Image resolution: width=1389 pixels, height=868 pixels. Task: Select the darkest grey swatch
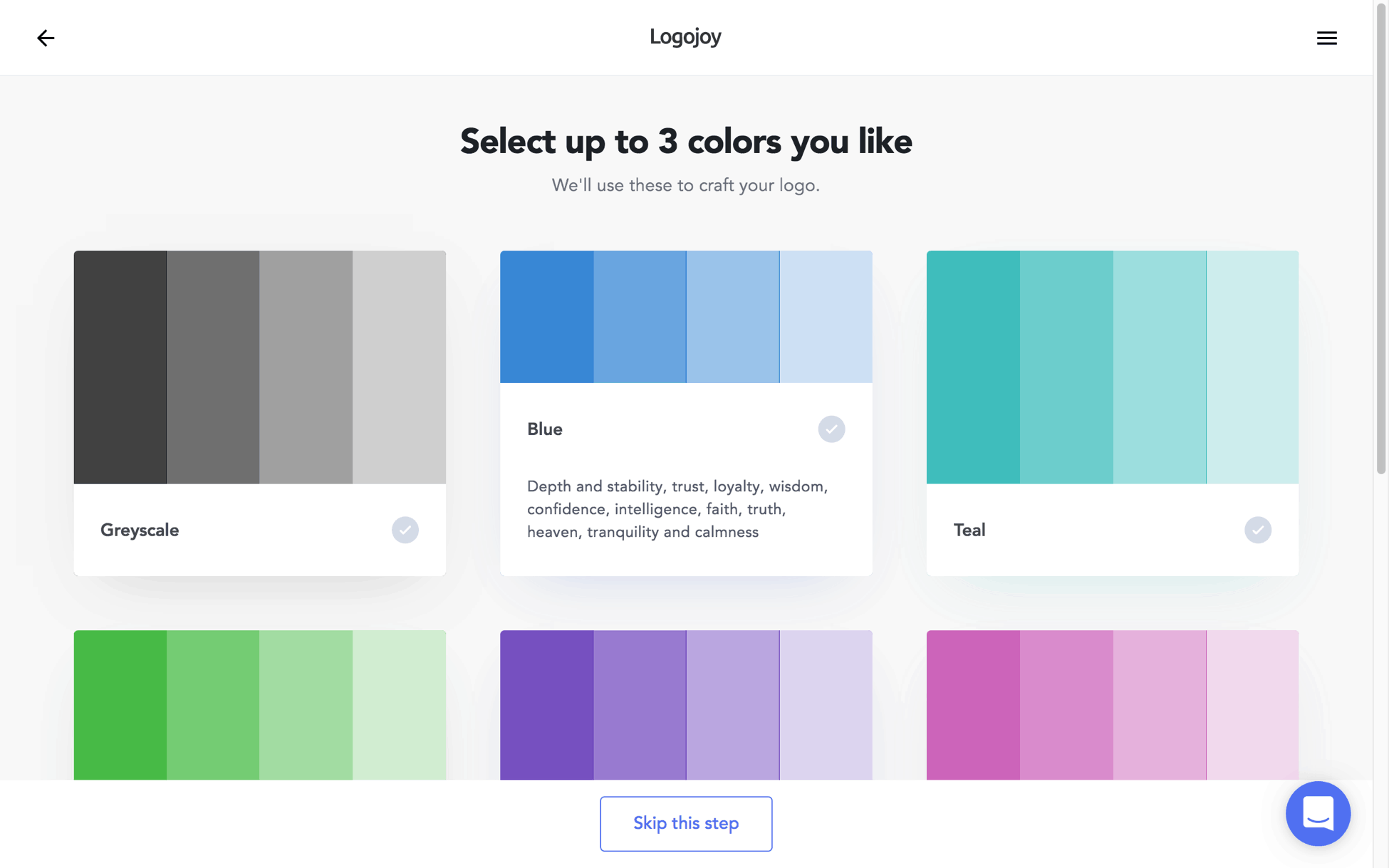click(120, 367)
